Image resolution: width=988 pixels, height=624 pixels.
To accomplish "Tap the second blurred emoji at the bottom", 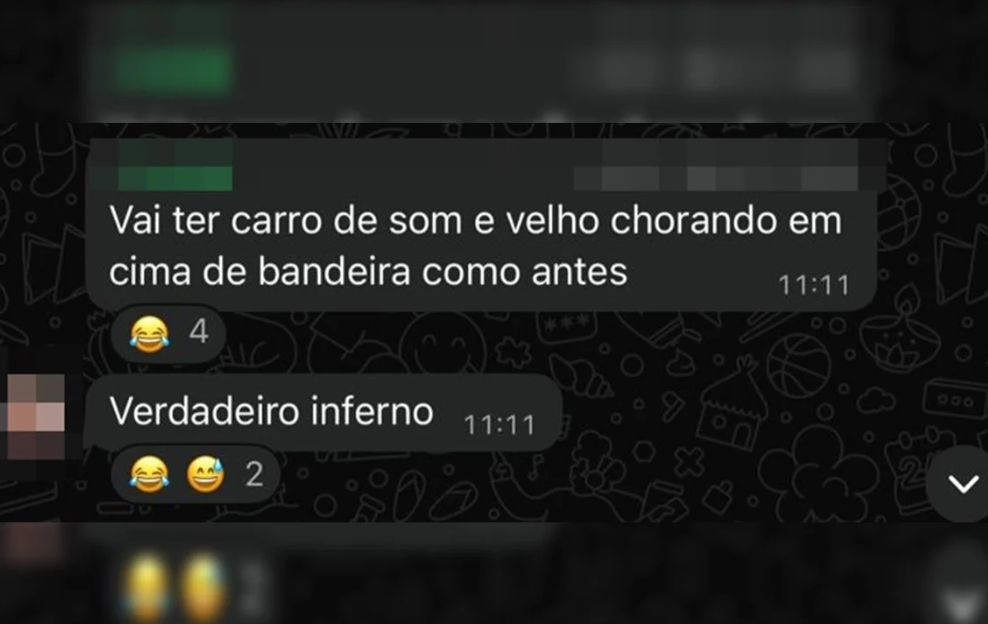I will pyautogui.click(x=204, y=586).
